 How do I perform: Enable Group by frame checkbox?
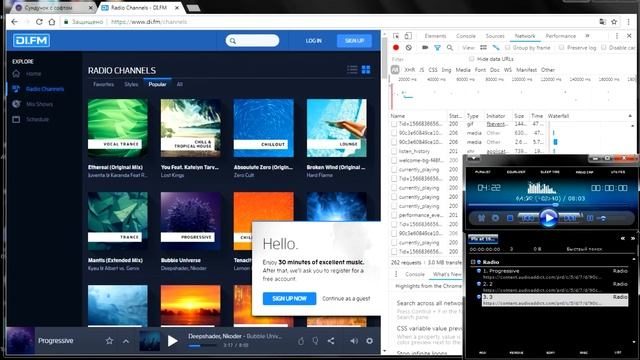(x=508, y=48)
